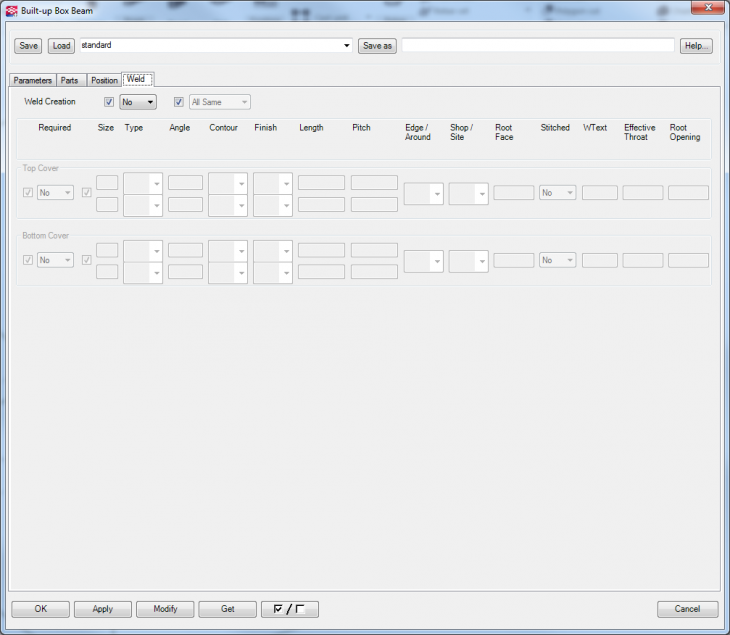Click the check/uncheck all toggle button
The image size is (730, 635).
click(x=289, y=609)
